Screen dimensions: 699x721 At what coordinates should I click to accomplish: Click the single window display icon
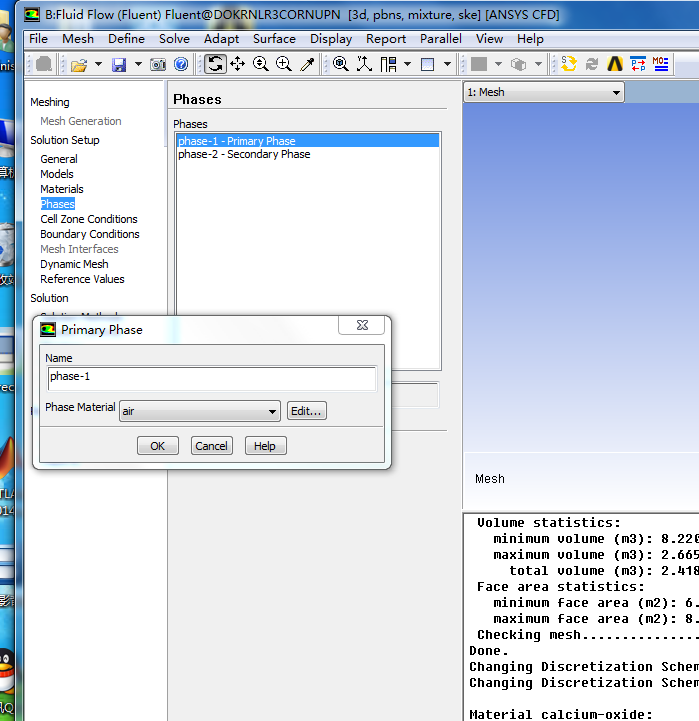(428, 64)
